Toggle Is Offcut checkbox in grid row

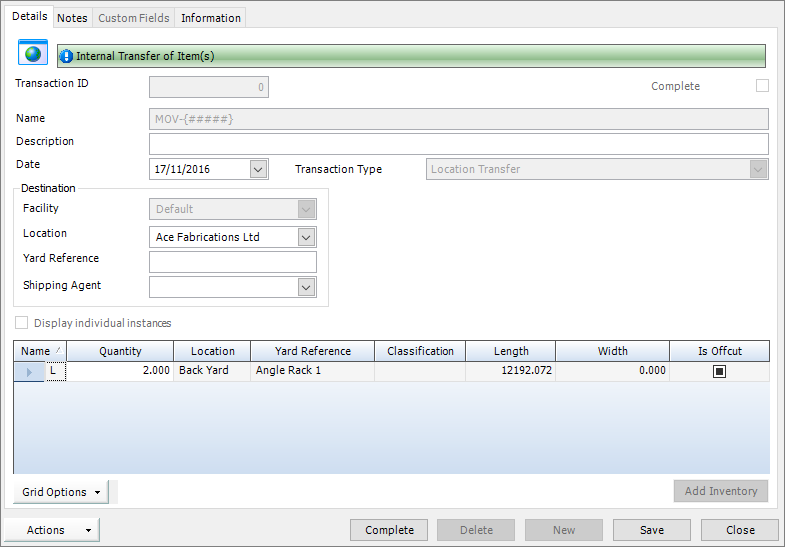coord(719,371)
